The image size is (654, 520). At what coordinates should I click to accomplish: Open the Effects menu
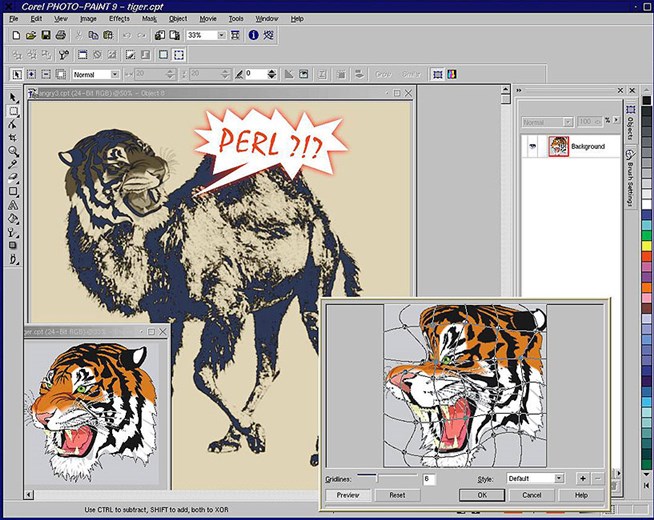[119, 18]
